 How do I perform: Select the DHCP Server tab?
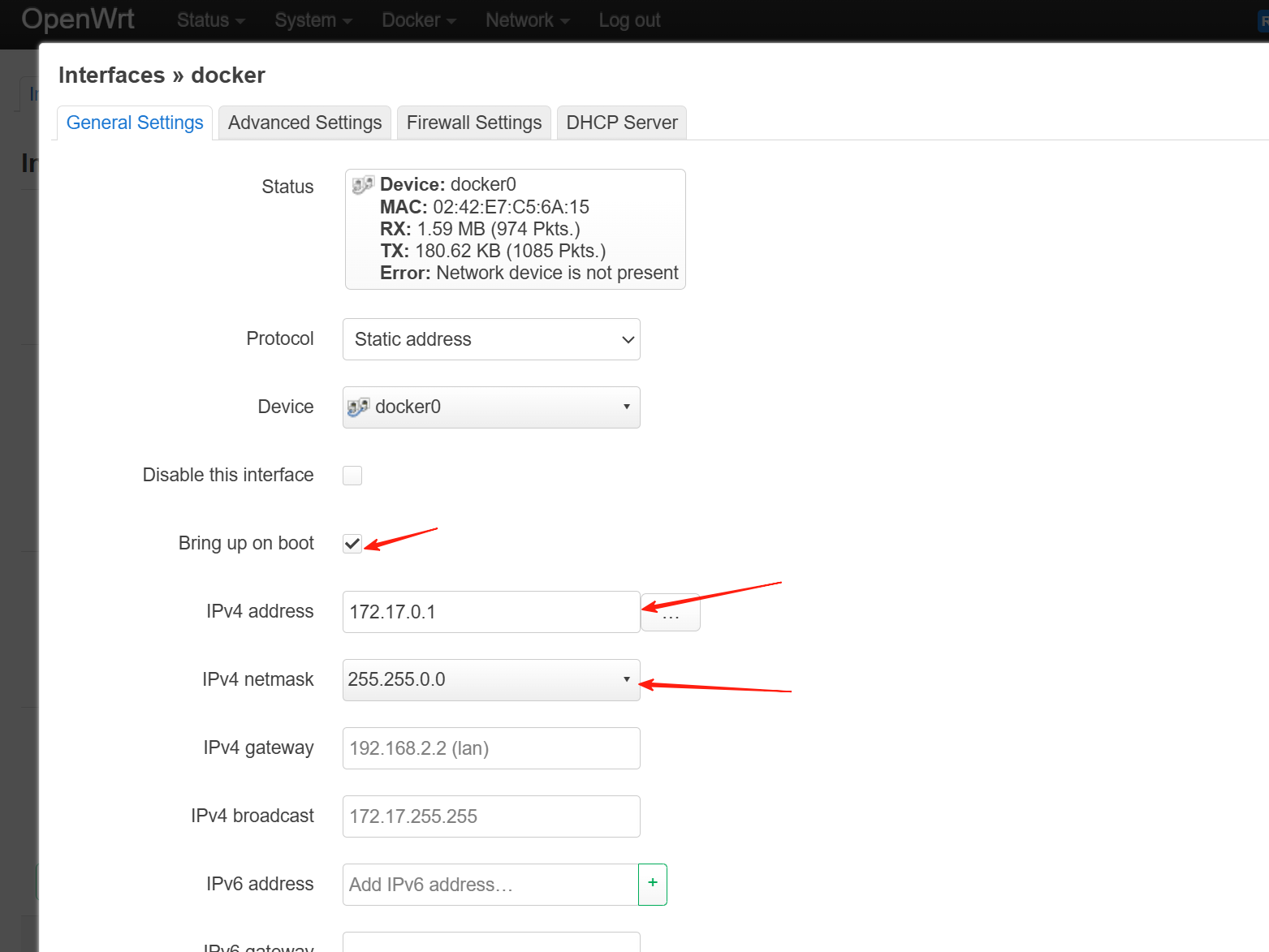[x=621, y=123]
